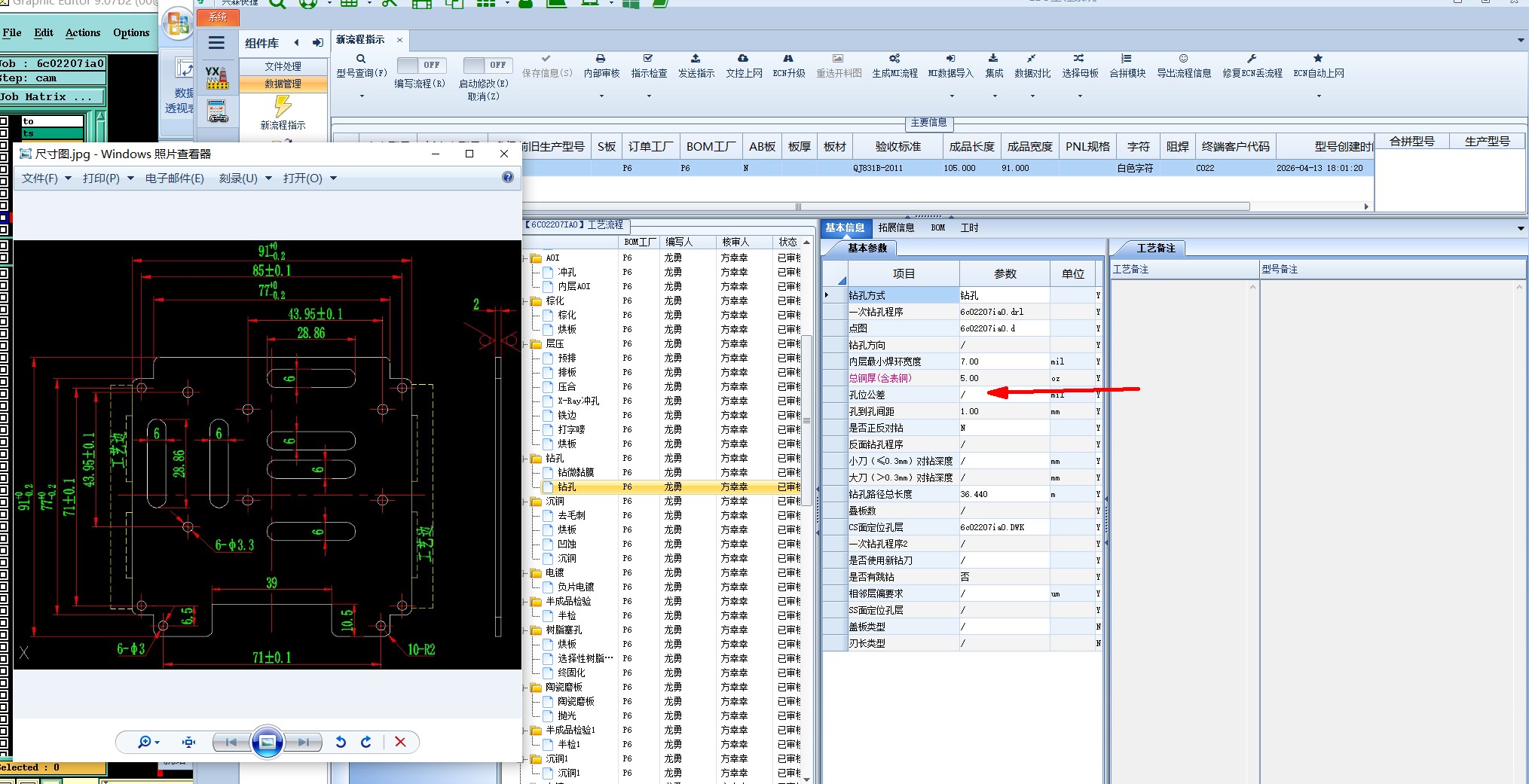The image size is (1529, 784).
Task: Rotate image counterclockwise in photo viewer
Action: (x=341, y=743)
